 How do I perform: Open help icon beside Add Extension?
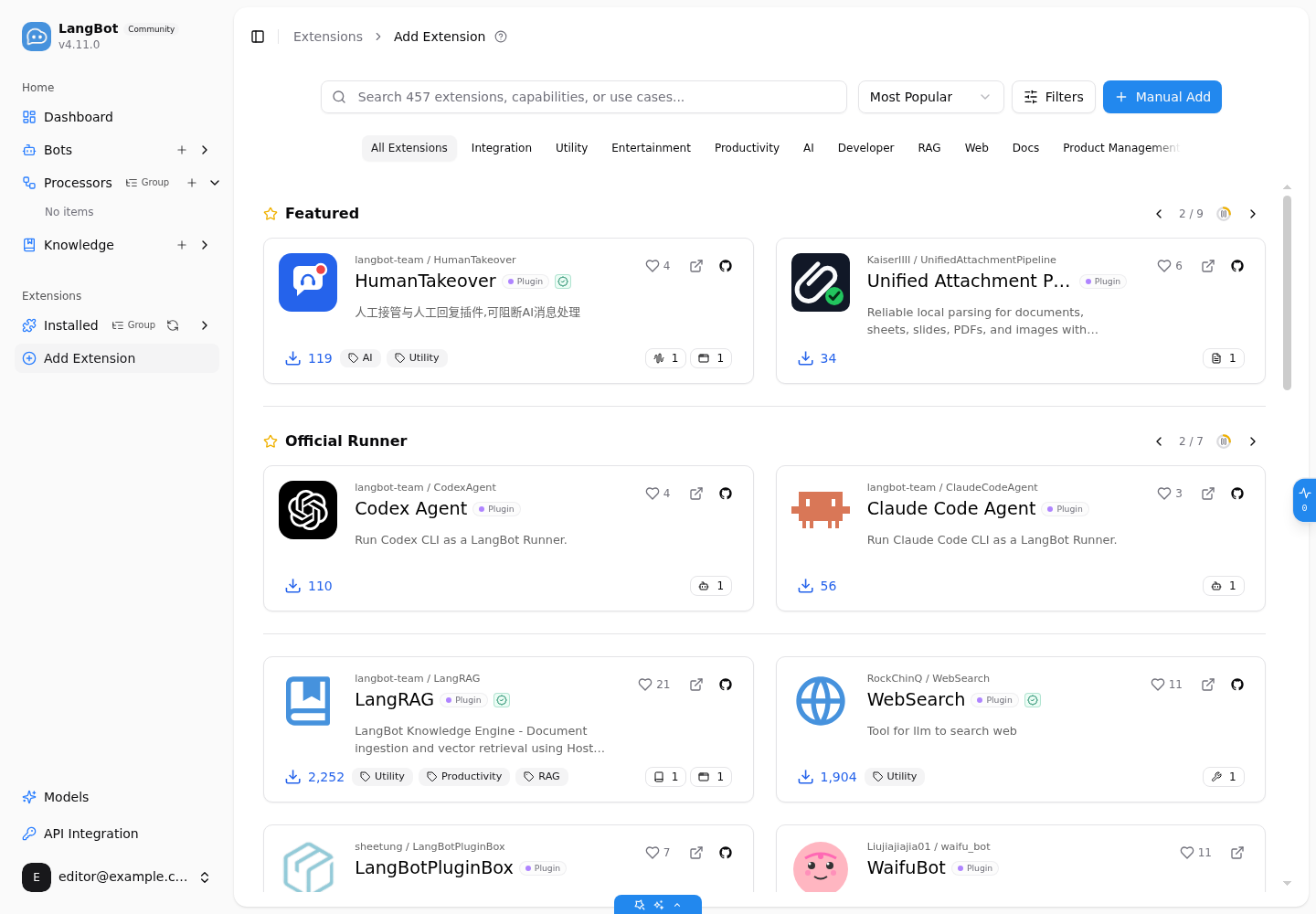501,37
